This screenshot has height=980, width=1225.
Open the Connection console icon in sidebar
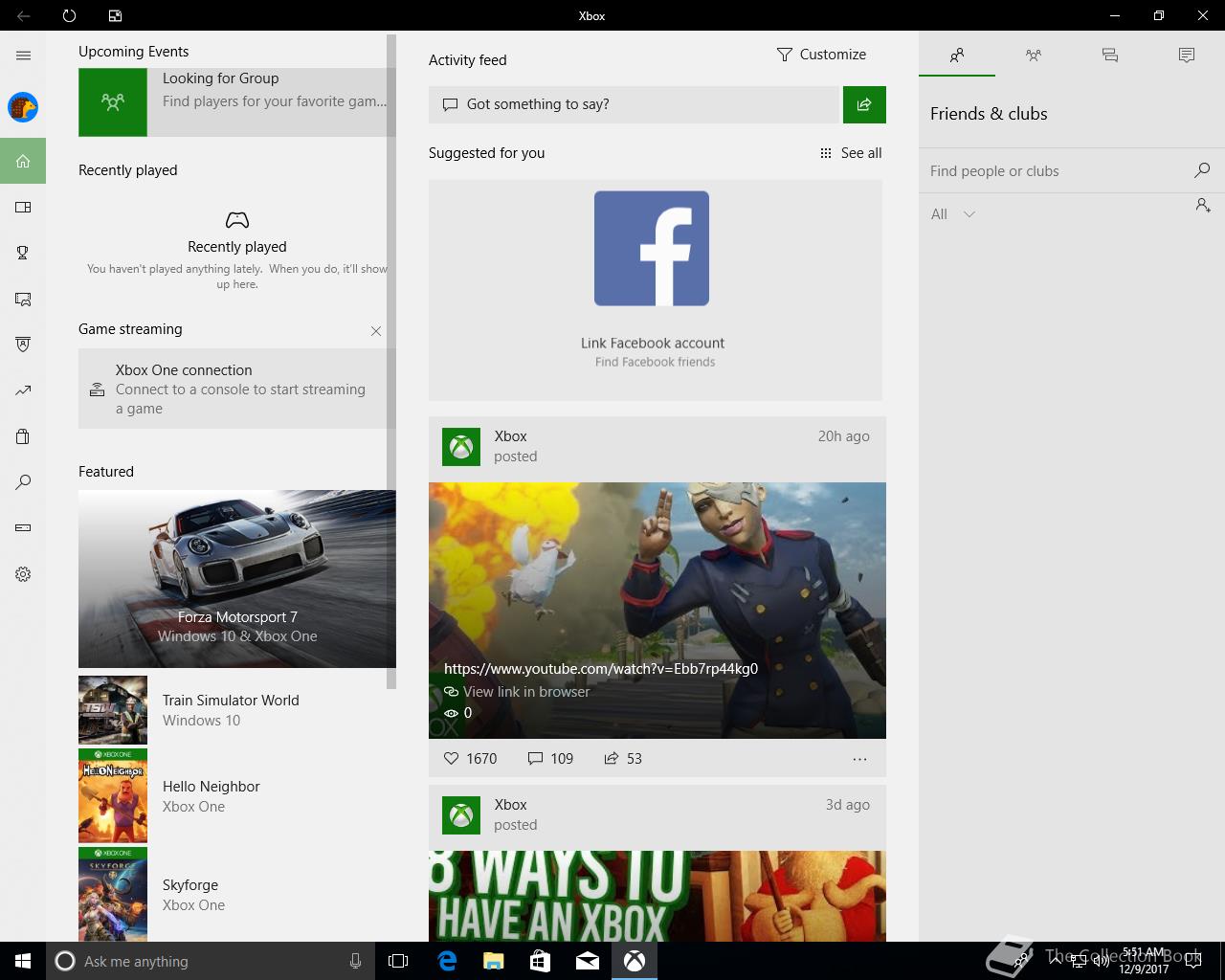(x=23, y=528)
